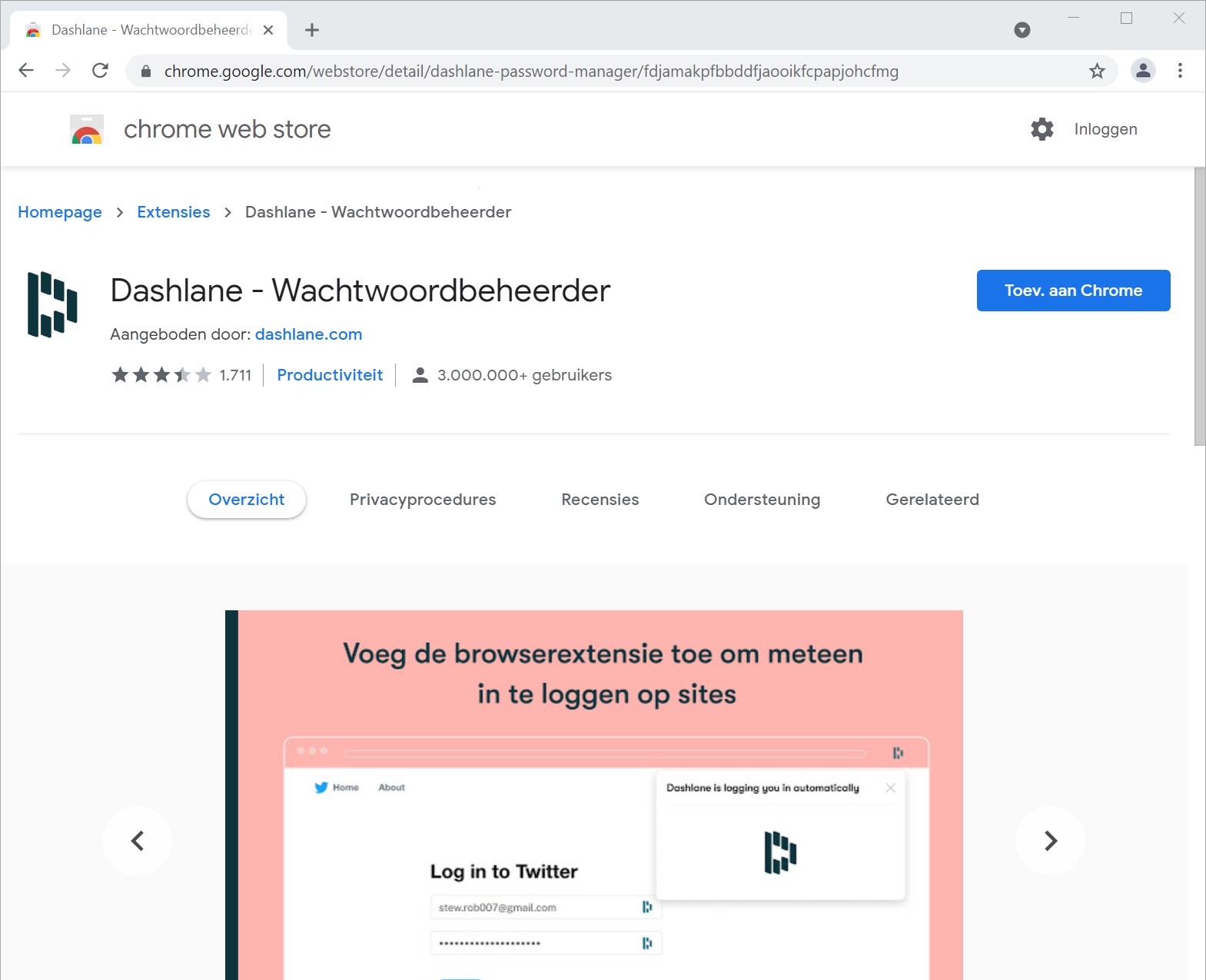Open the Recensies tab
1206x980 pixels.
tap(600, 500)
